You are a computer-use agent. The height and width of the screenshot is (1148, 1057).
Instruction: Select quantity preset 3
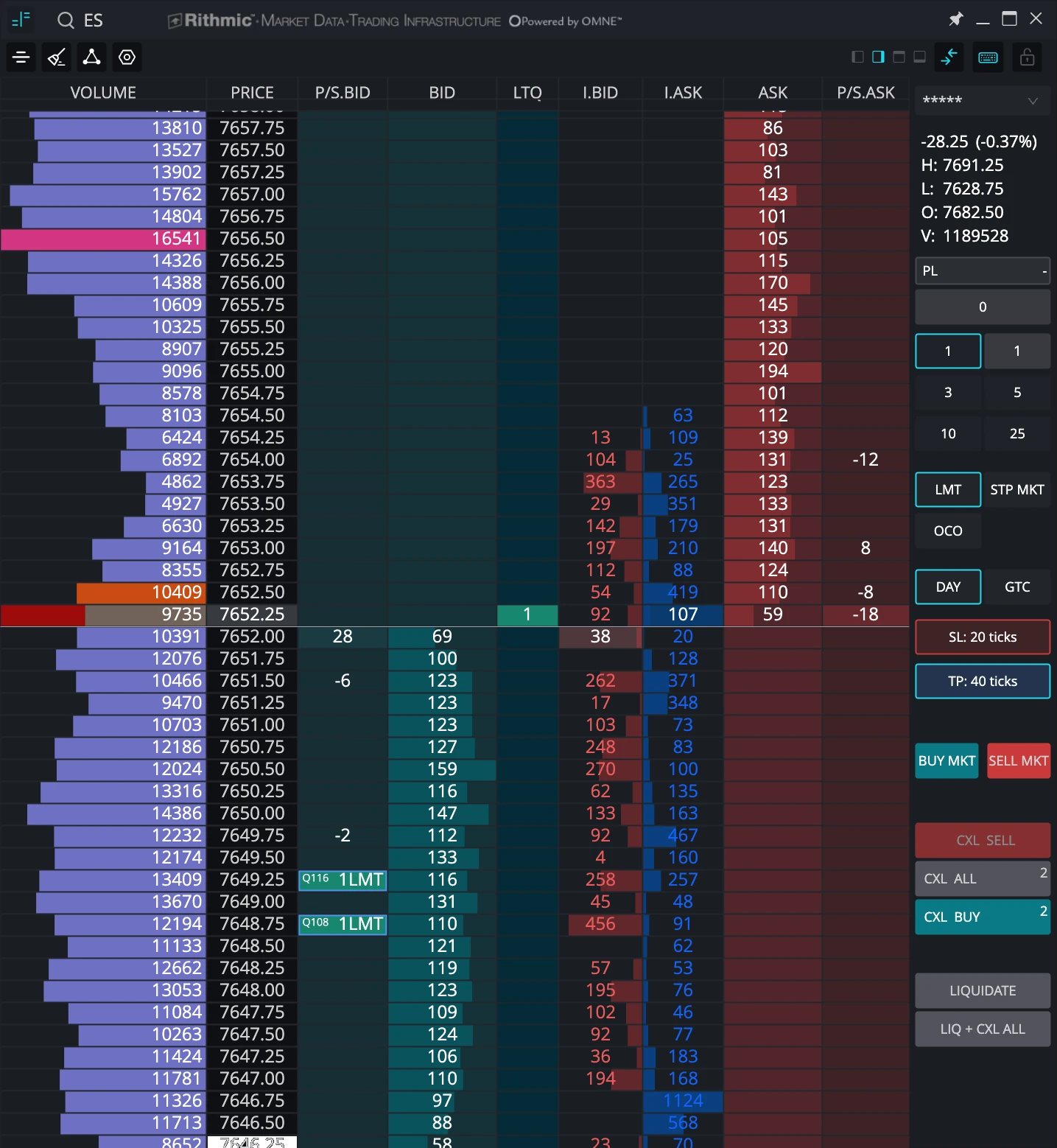[948, 393]
